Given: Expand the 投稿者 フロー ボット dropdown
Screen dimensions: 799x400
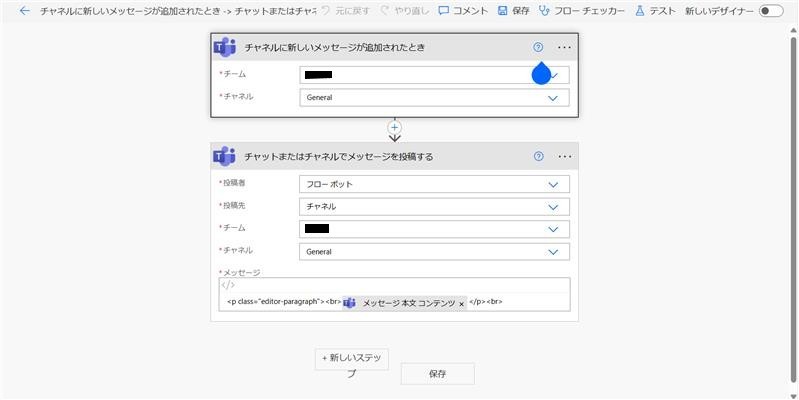Looking at the screenshot, I should pyautogui.click(x=434, y=184).
